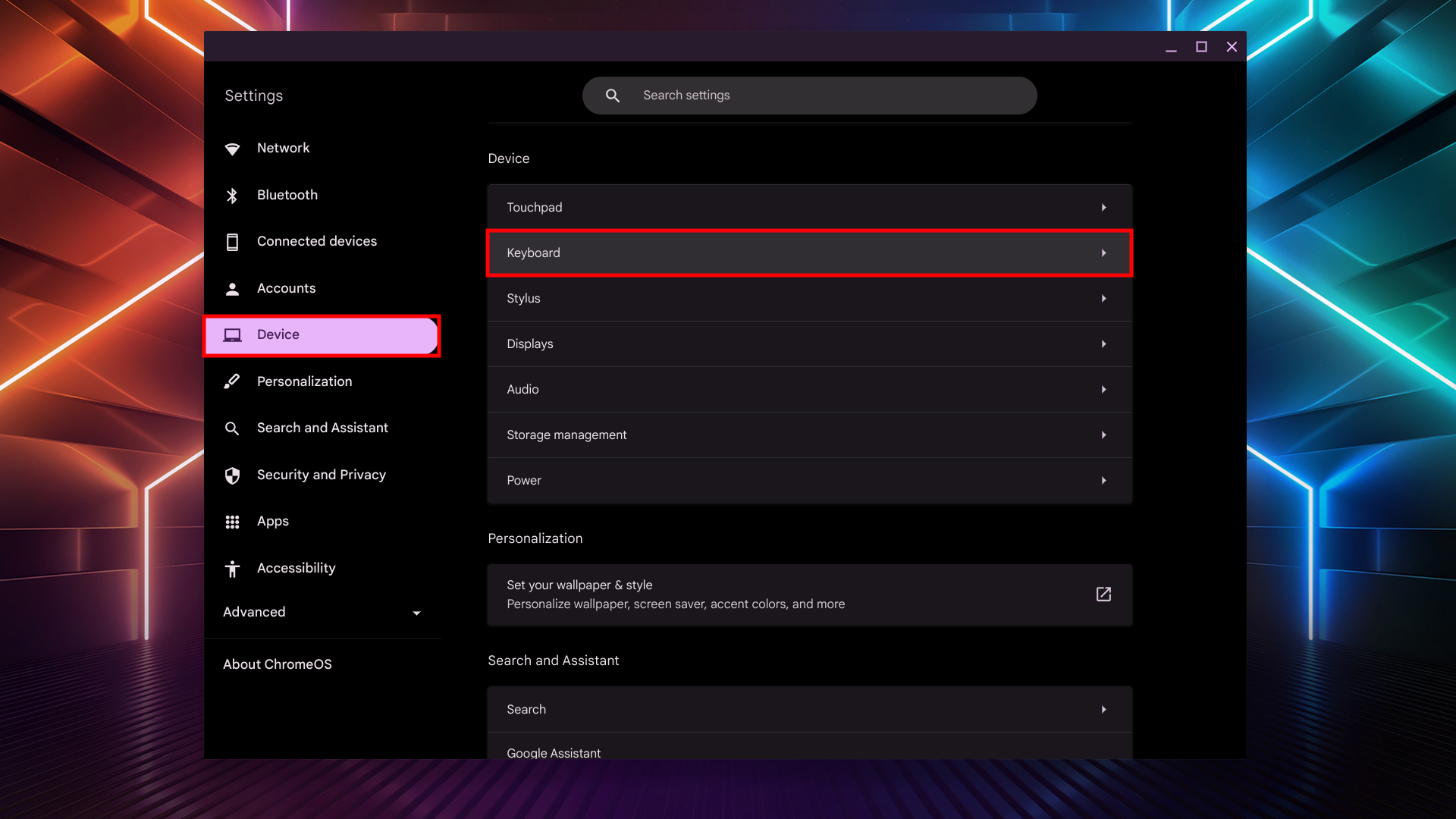Open Set your wallpaper & style

758,595
